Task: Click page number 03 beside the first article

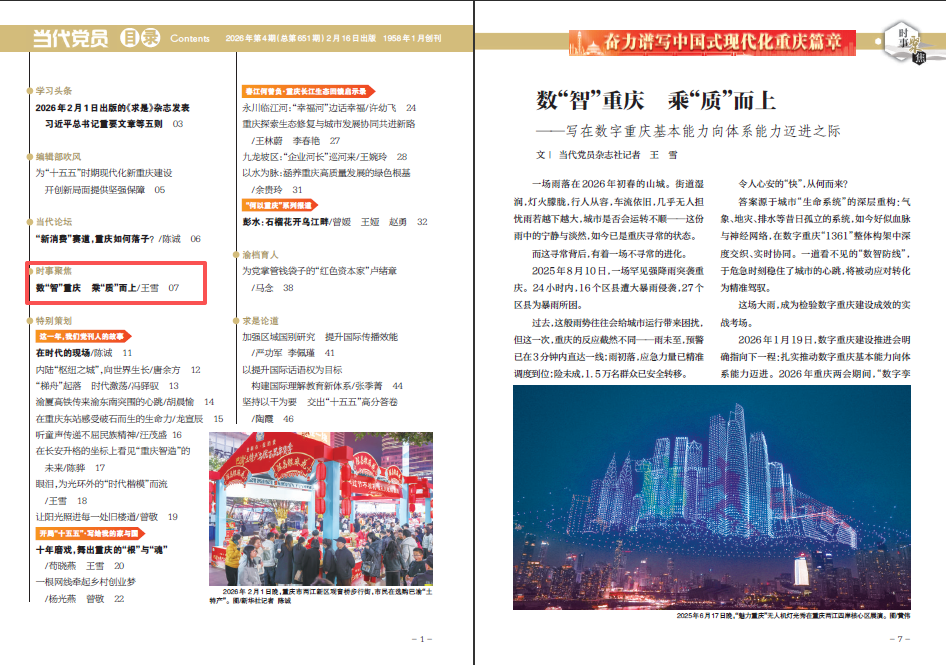Action: [x=179, y=123]
